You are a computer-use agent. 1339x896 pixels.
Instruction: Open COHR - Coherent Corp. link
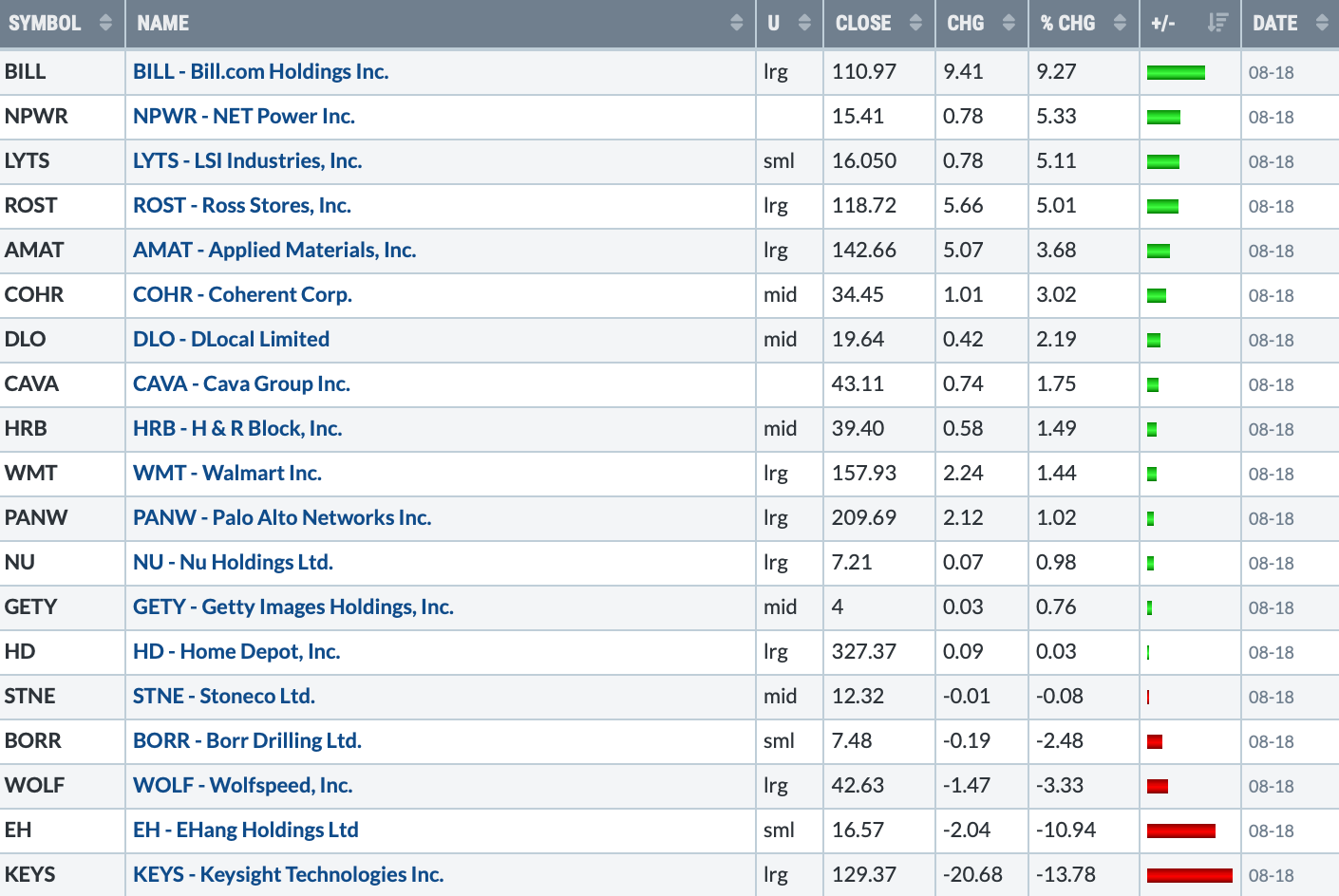[243, 294]
